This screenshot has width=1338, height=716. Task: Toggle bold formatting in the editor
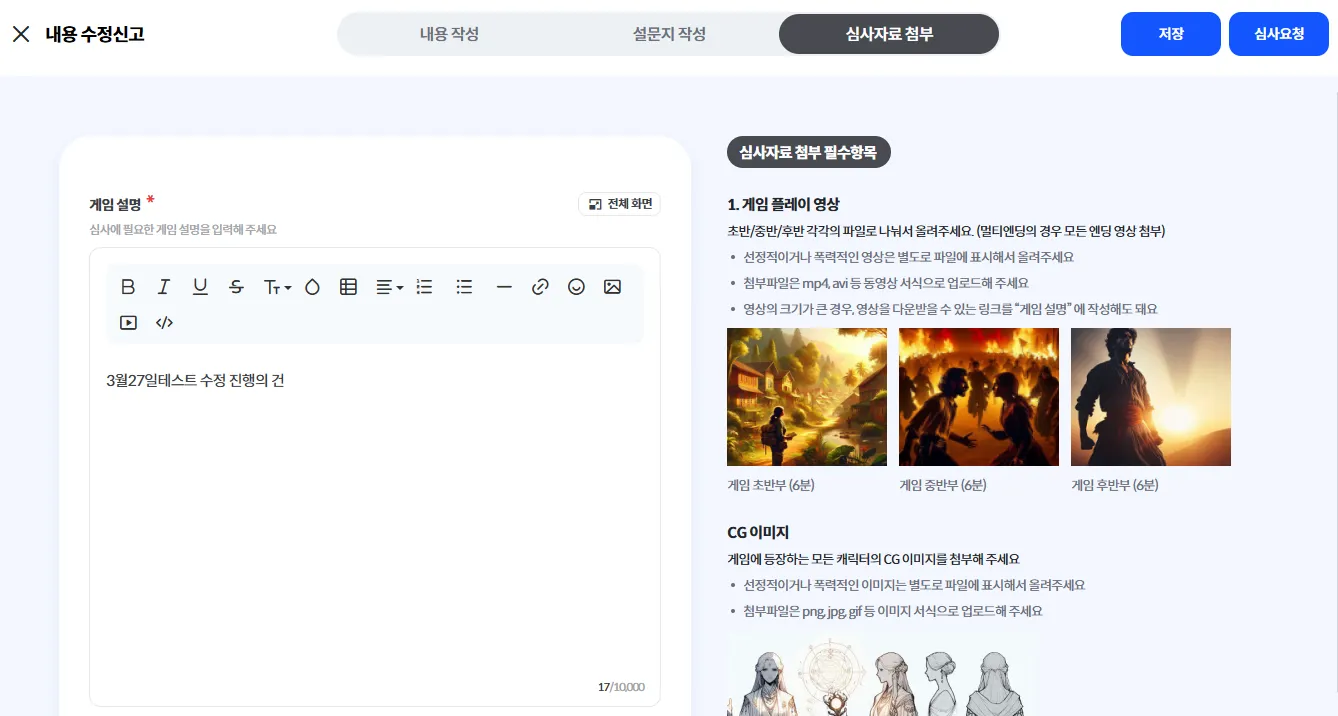[128, 287]
